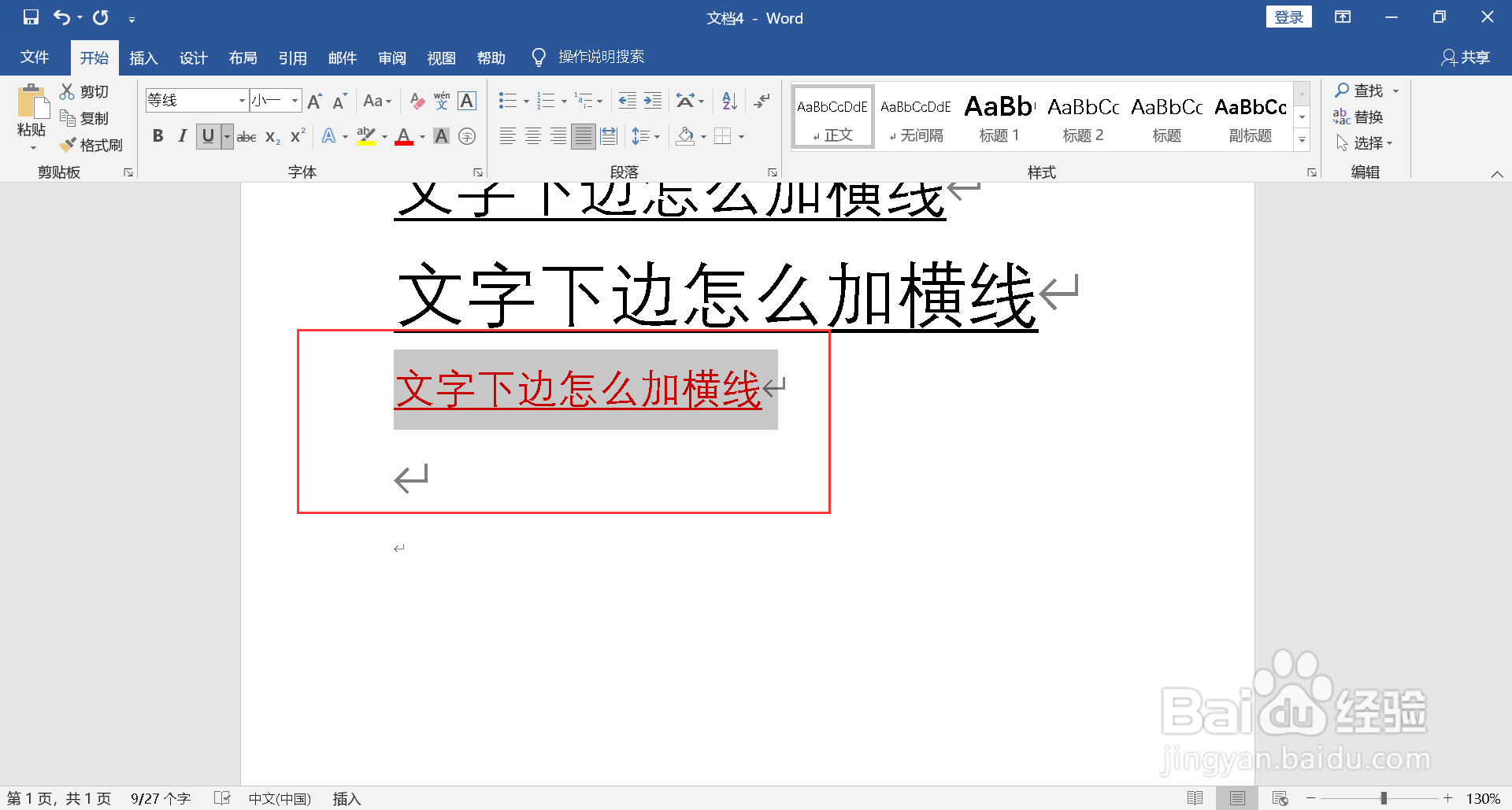Switch to the 视图 tab
The image size is (1512, 810).
[441, 58]
